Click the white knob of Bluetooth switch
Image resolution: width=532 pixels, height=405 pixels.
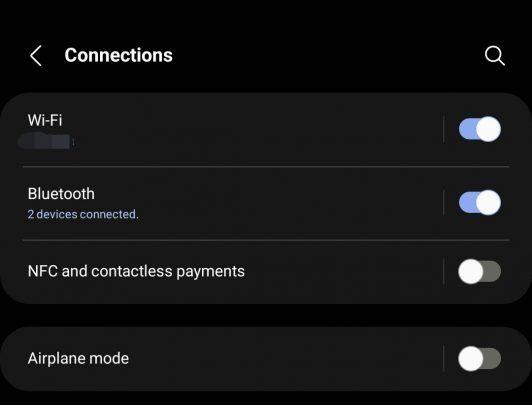[x=488, y=203]
